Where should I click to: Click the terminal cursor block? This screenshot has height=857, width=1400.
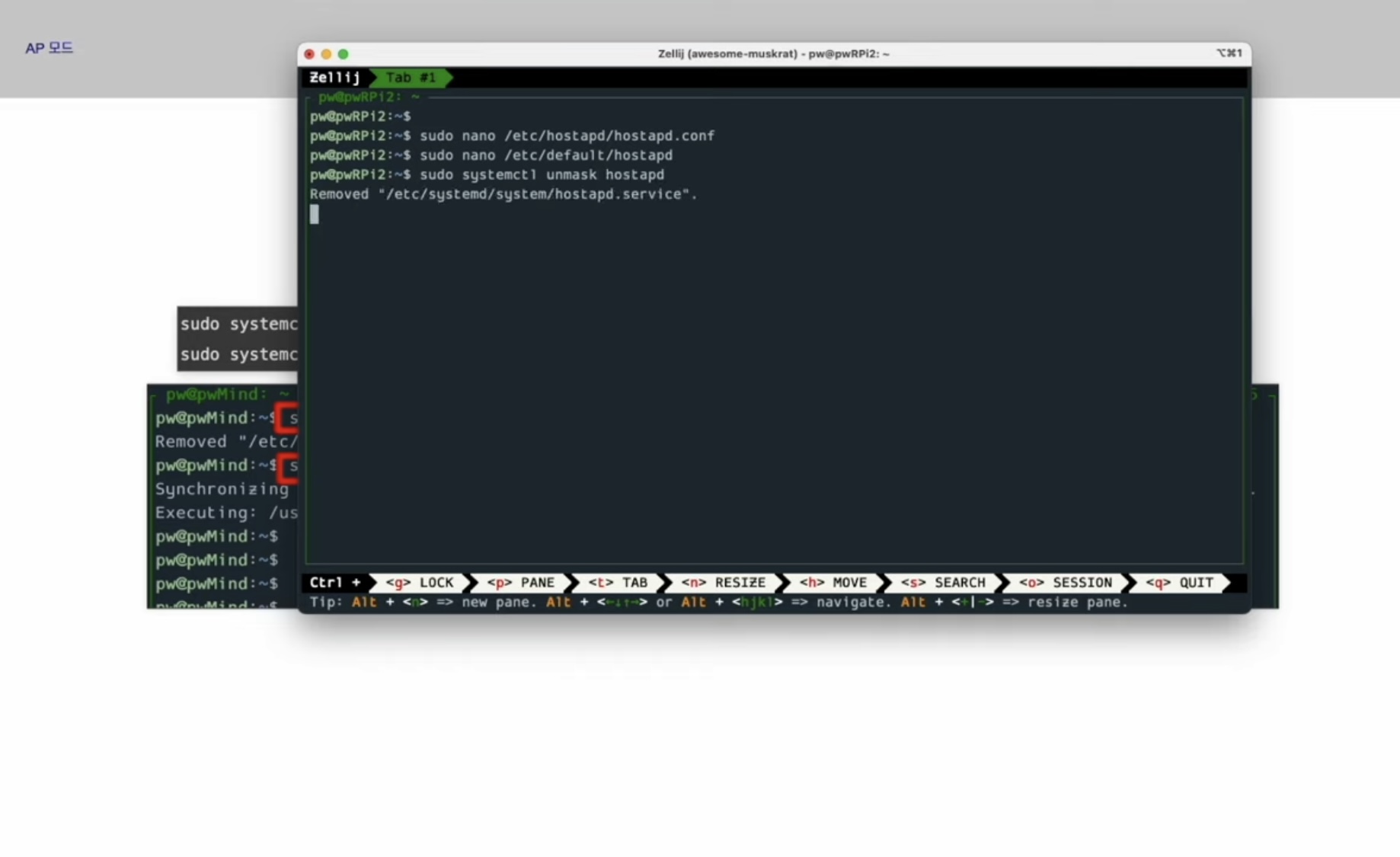(315, 215)
